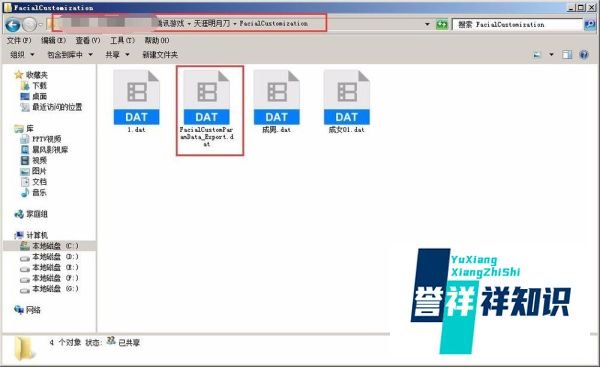Click the search magnifier icon
Viewport: 600px width, 367px height.
[589, 24]
